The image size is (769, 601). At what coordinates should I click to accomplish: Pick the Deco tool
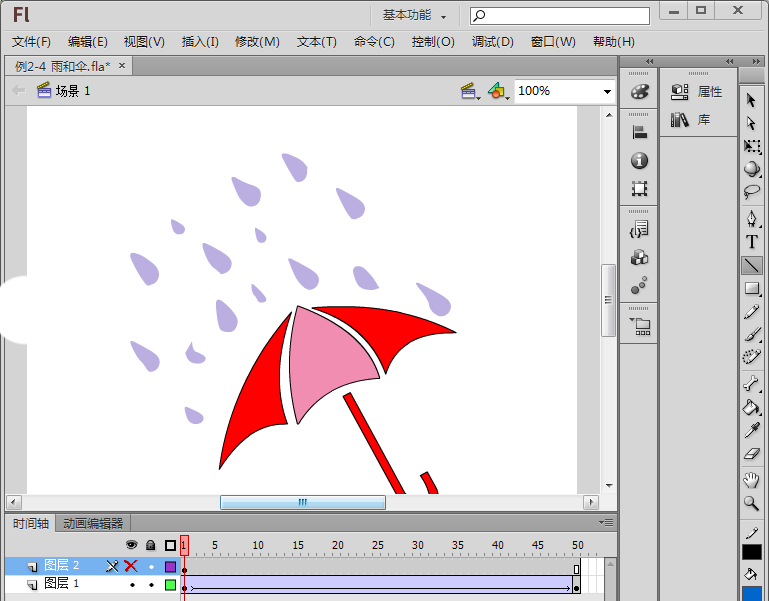pyautogui.click(x=751, y=357)
